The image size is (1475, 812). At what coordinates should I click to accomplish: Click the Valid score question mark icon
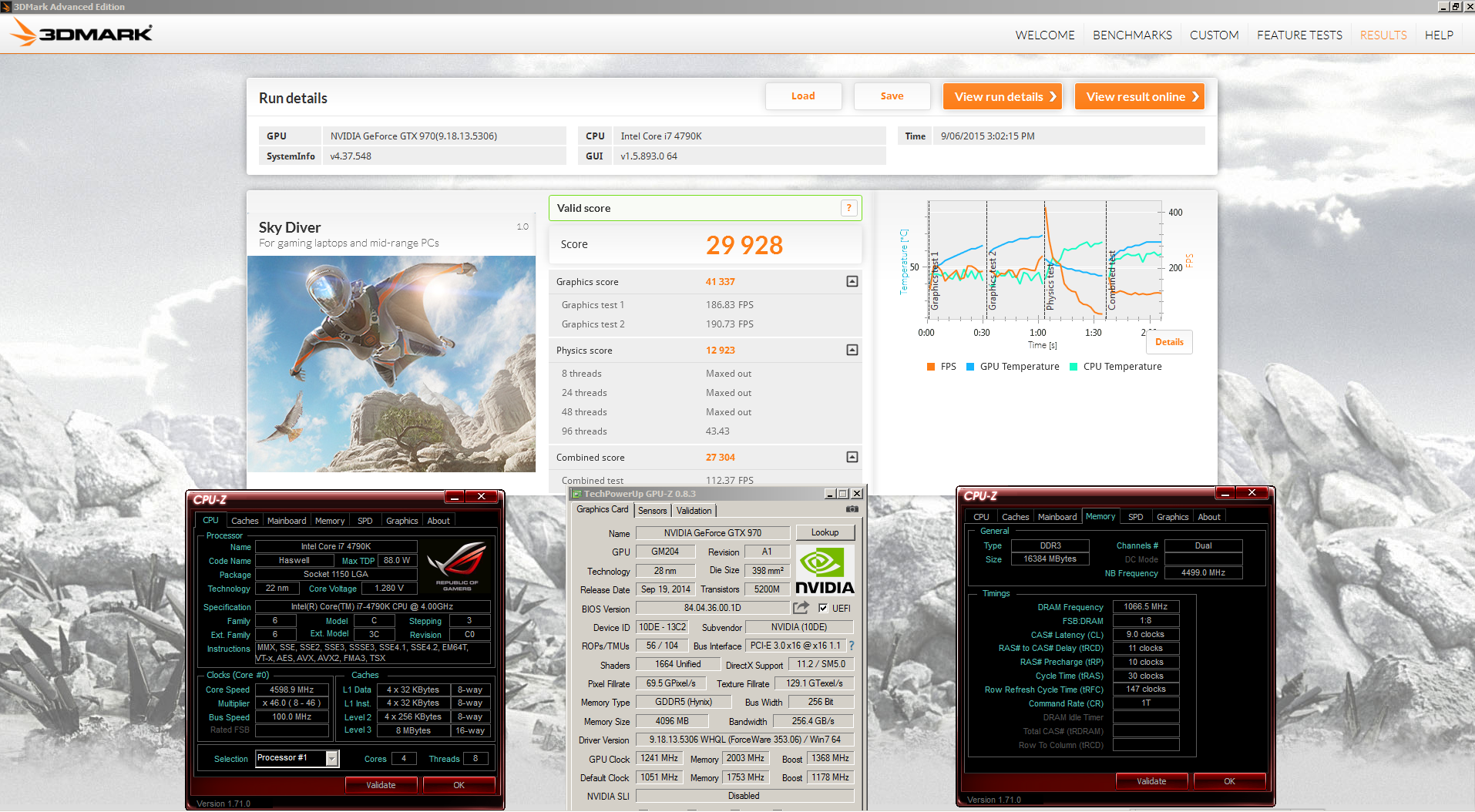[x=848, y=208]
